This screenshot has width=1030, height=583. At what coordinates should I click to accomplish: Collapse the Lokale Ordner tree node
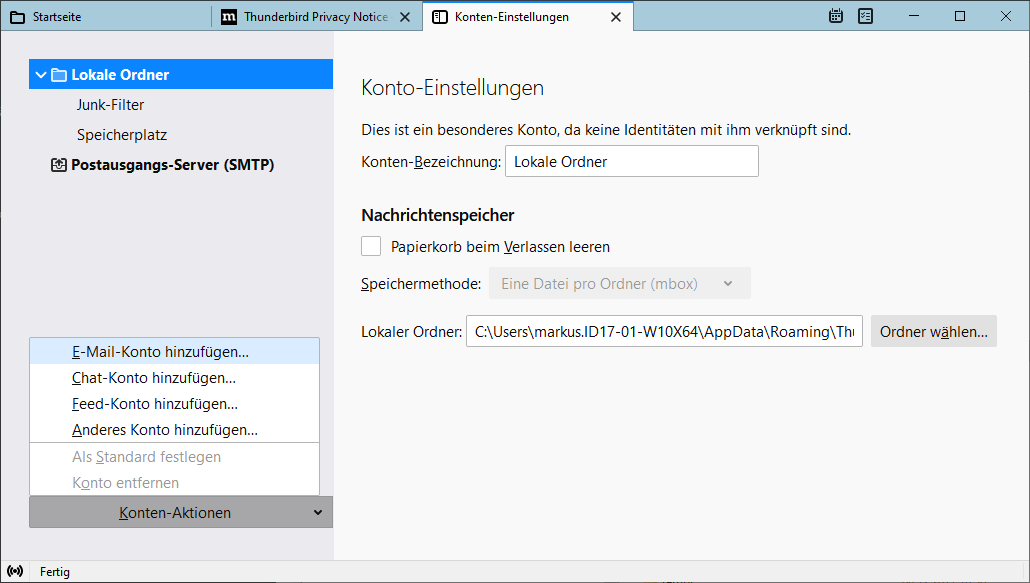click(41, 75)
